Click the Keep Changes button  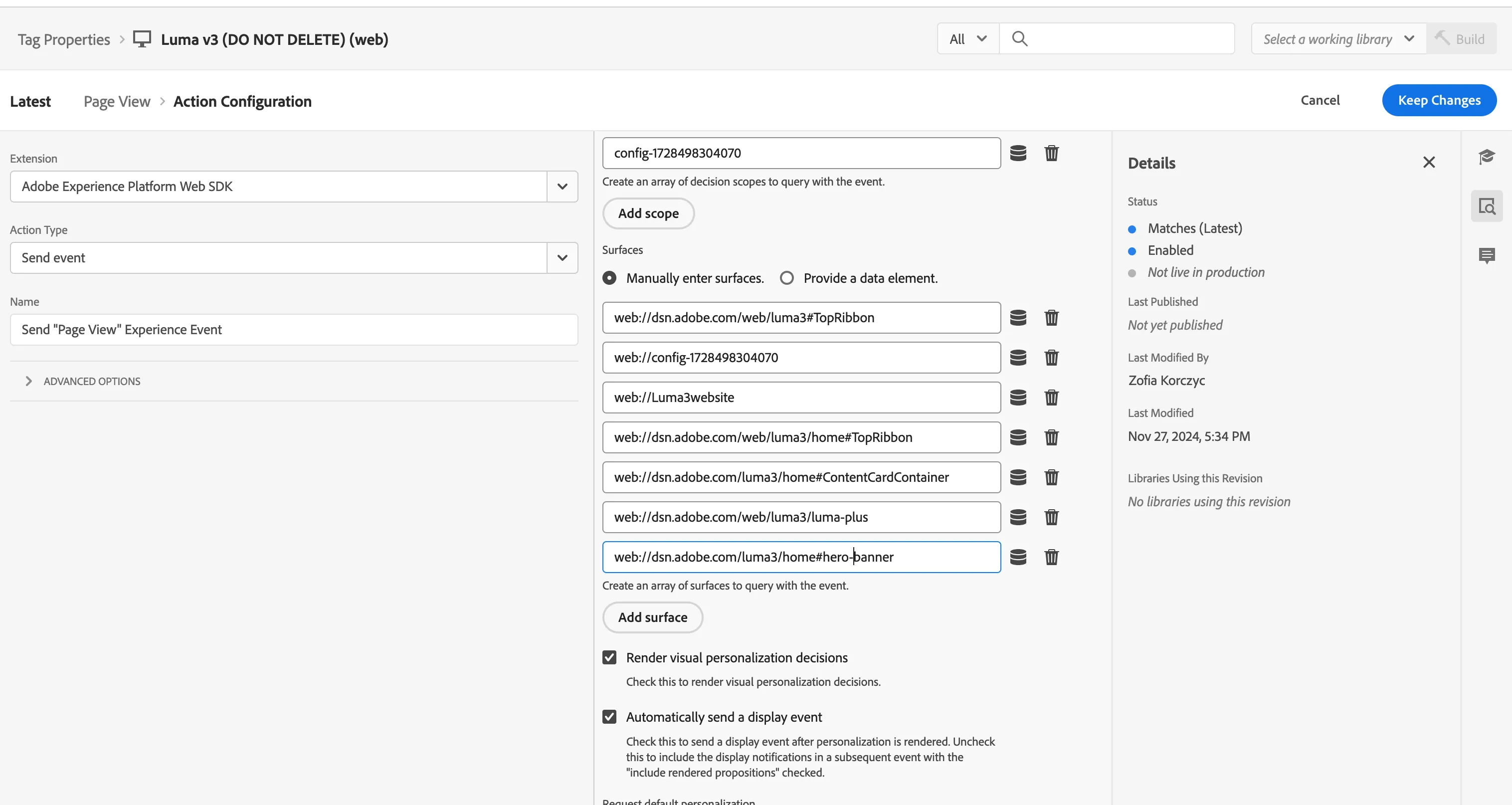click(x=1439, y=100)
